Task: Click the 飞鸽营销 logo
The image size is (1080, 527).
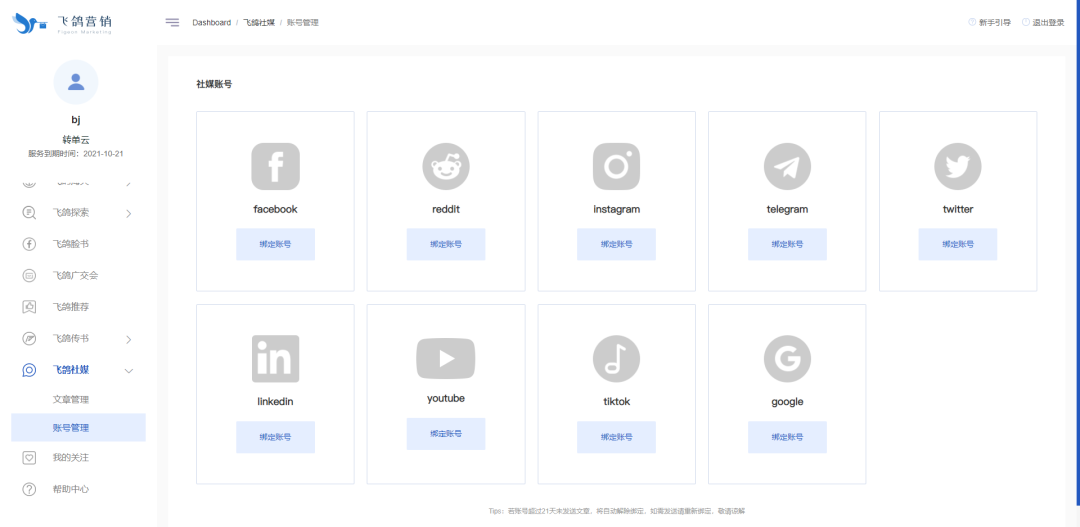Action: coord(63,23)
